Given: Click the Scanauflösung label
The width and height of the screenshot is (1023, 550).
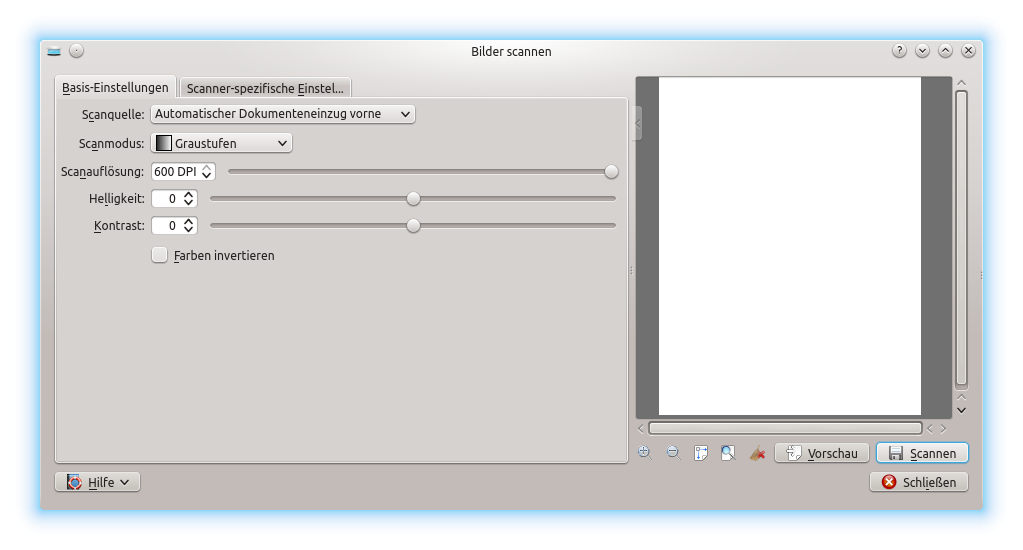Looking at the screenshot, I should pos(102,172).
